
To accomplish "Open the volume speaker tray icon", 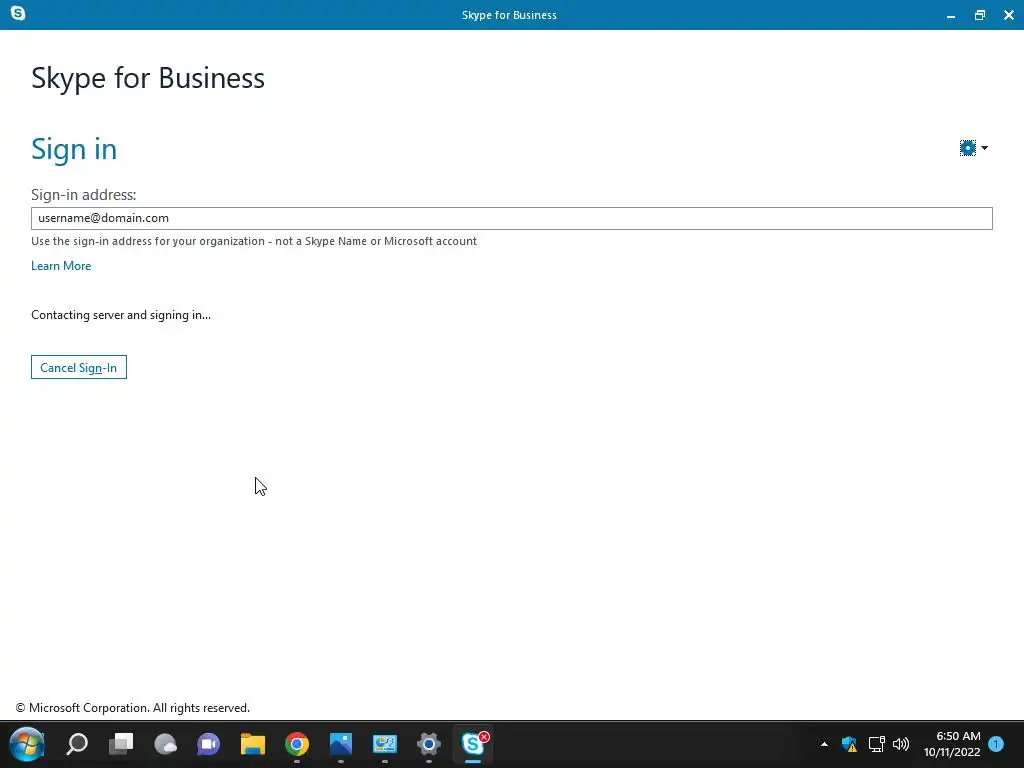I will [901, 744].
